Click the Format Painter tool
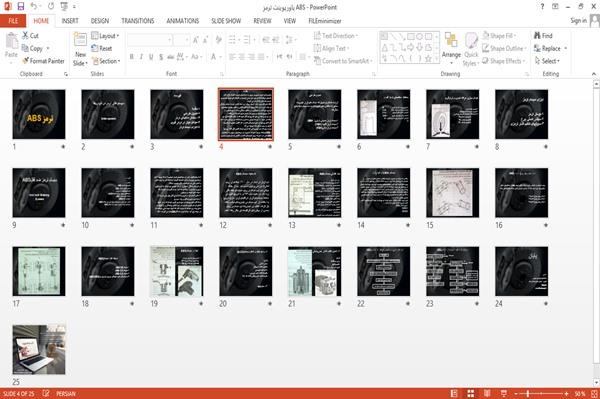This screenshot has width=600, height=399. [43, 61]
